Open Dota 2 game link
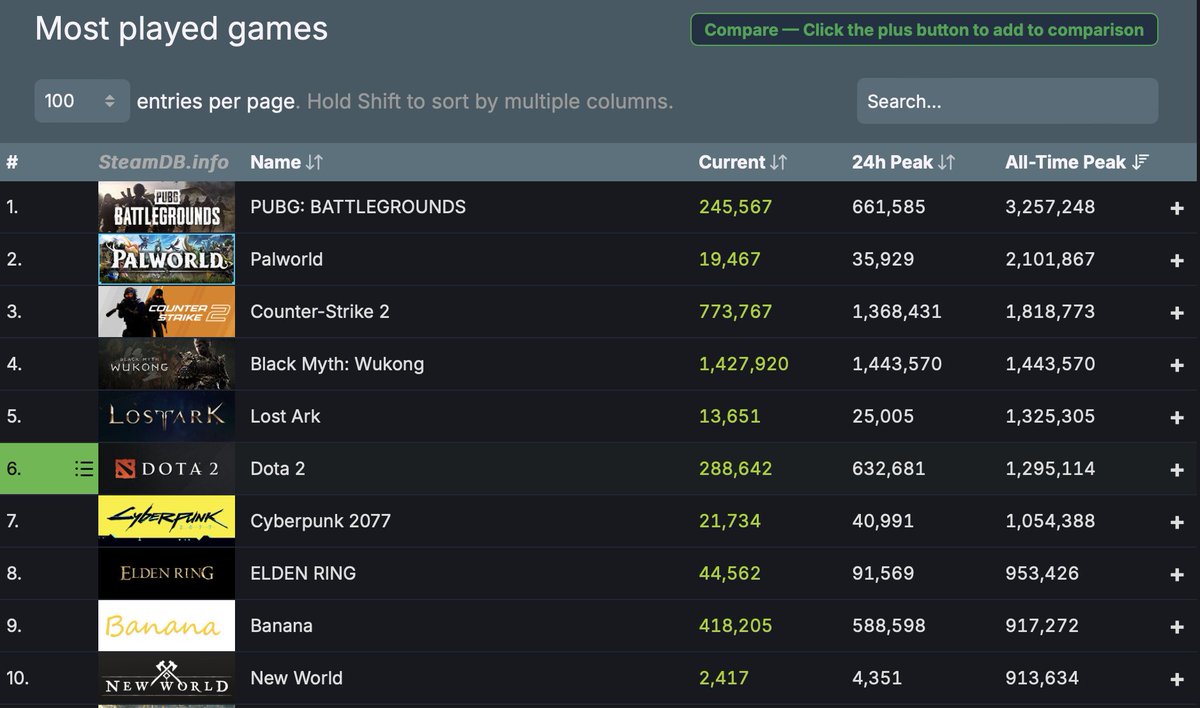The width and height of the screenshot is (1200, 708). 277,468
